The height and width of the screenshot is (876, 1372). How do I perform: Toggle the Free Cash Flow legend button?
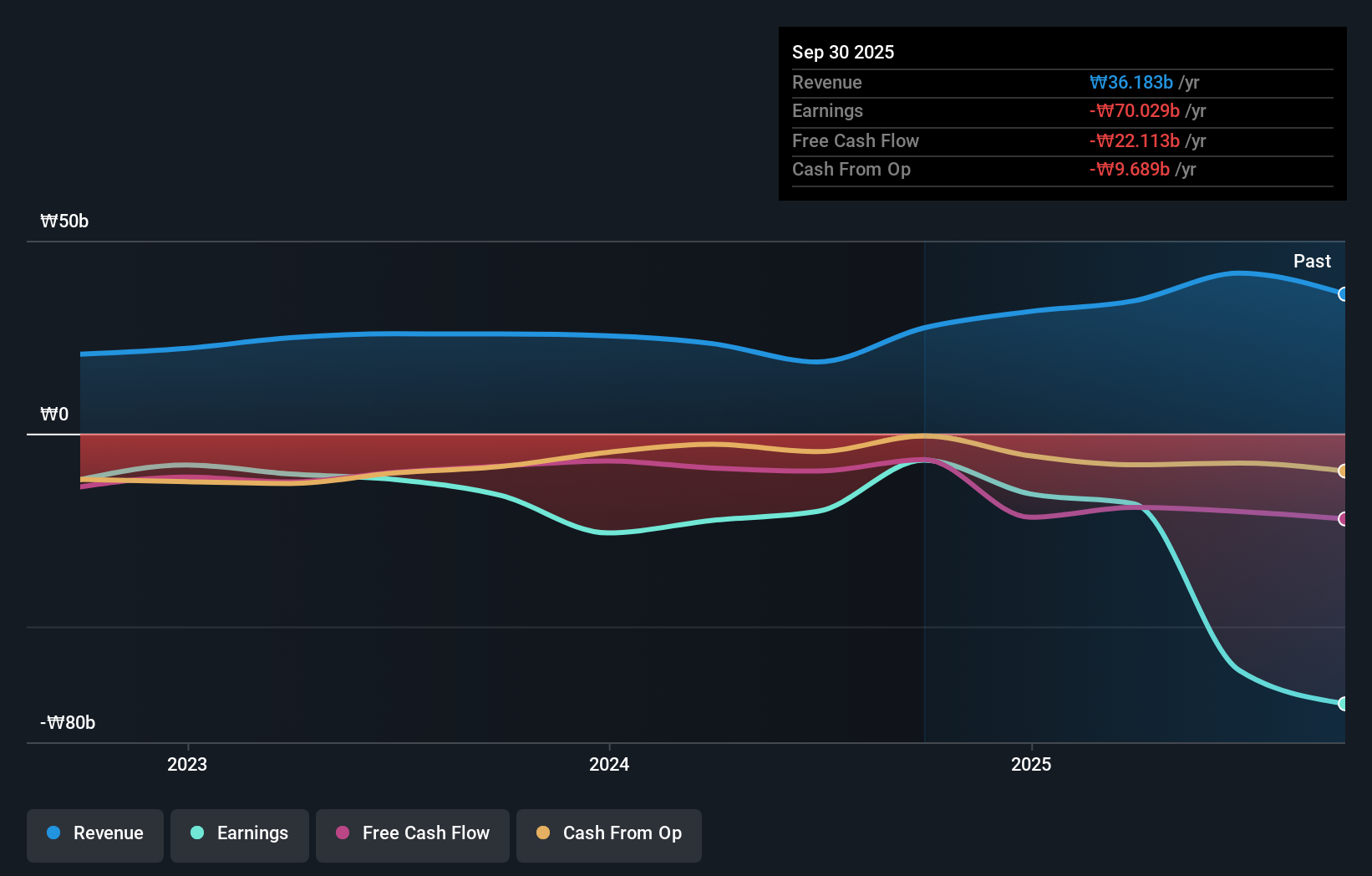(x=413, y=835)
